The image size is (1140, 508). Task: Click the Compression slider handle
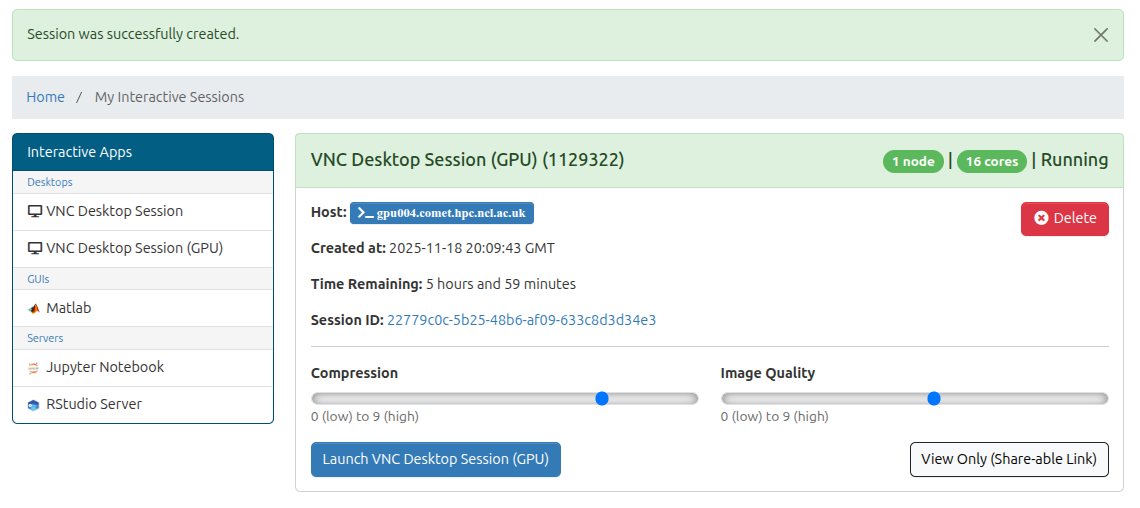click(602, 398)
